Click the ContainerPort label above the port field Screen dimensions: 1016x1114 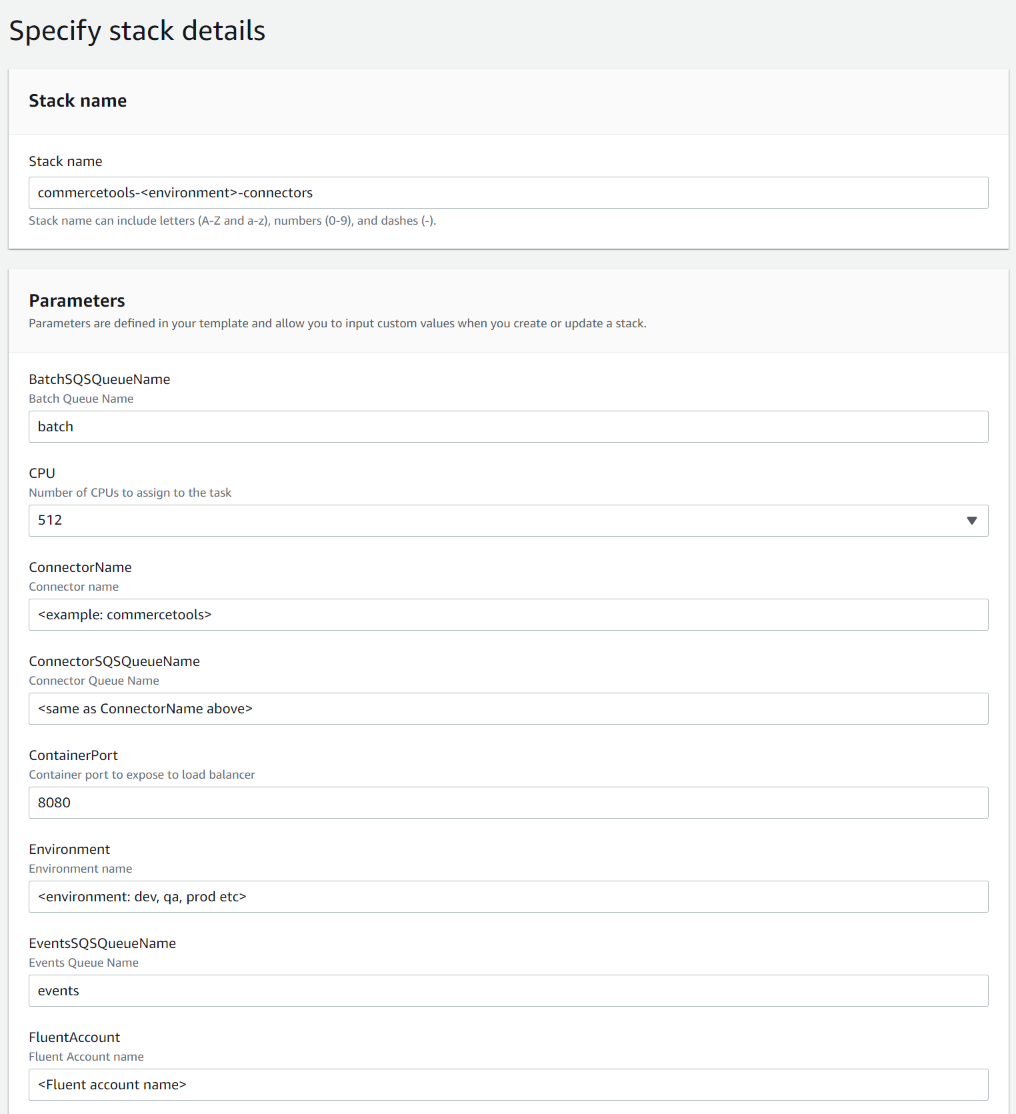point(73,756)
